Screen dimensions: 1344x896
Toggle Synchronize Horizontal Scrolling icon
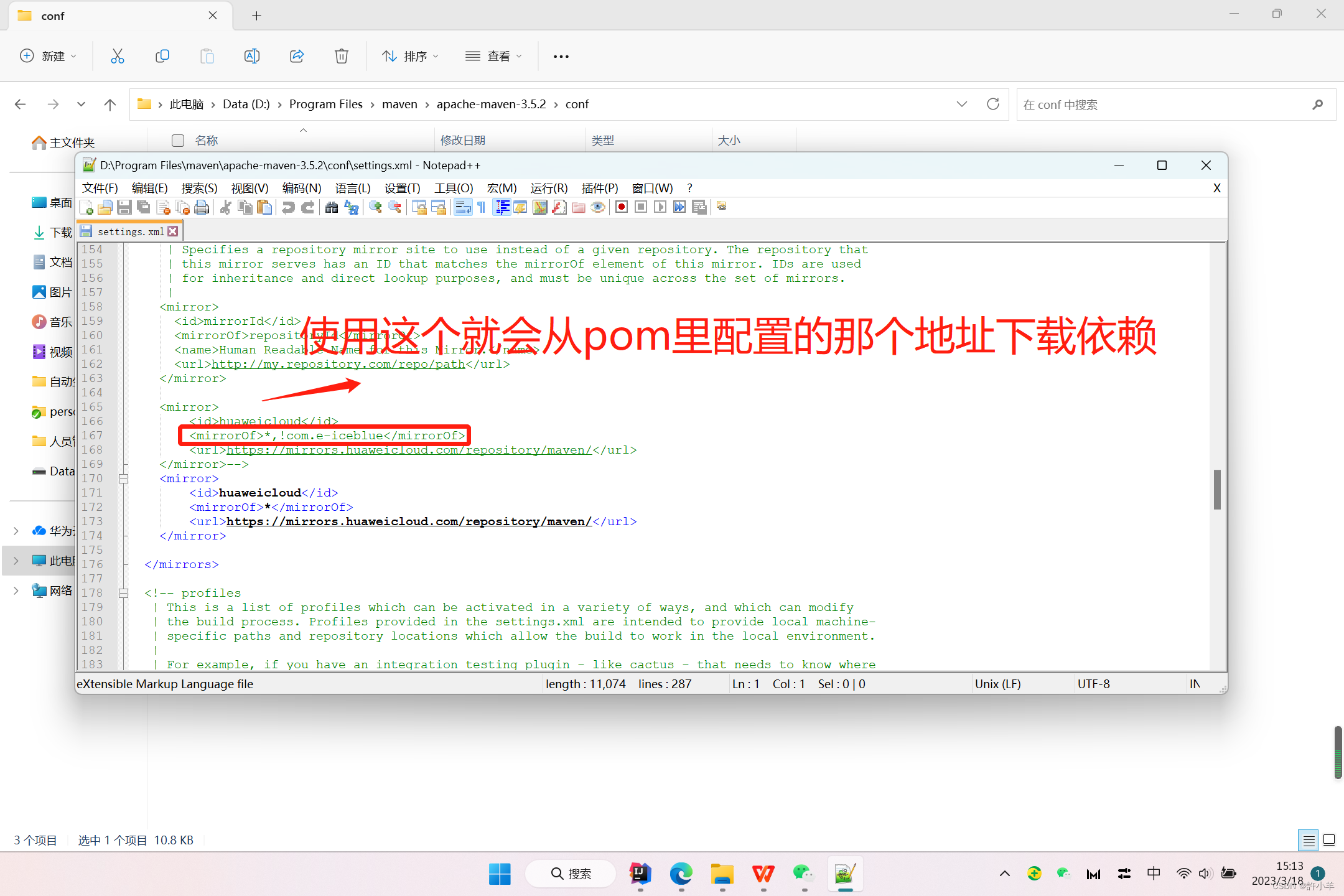pyautogui.click(x=438, y=207)
